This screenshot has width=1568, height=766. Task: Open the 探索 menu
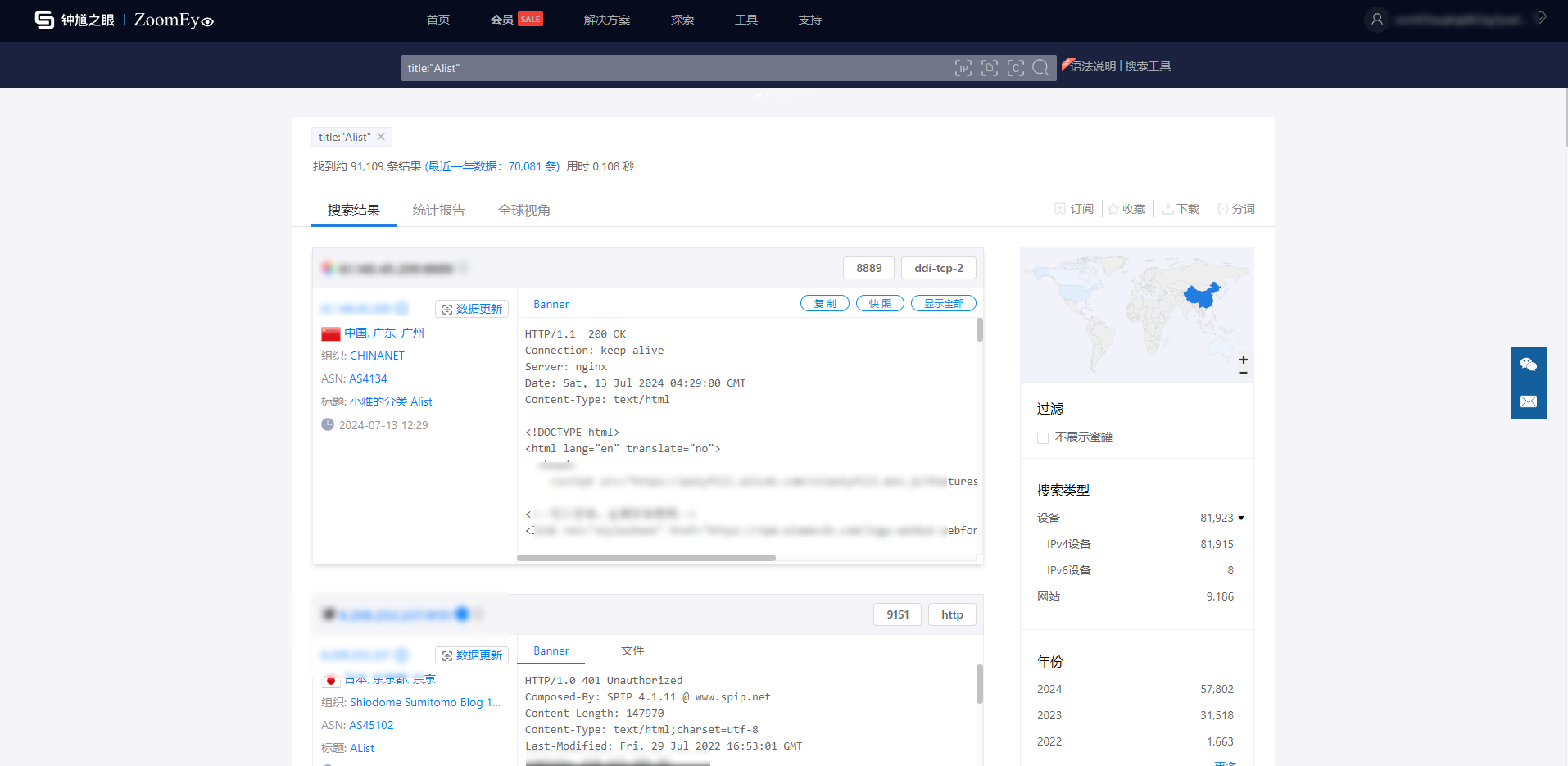coord(682,20)
